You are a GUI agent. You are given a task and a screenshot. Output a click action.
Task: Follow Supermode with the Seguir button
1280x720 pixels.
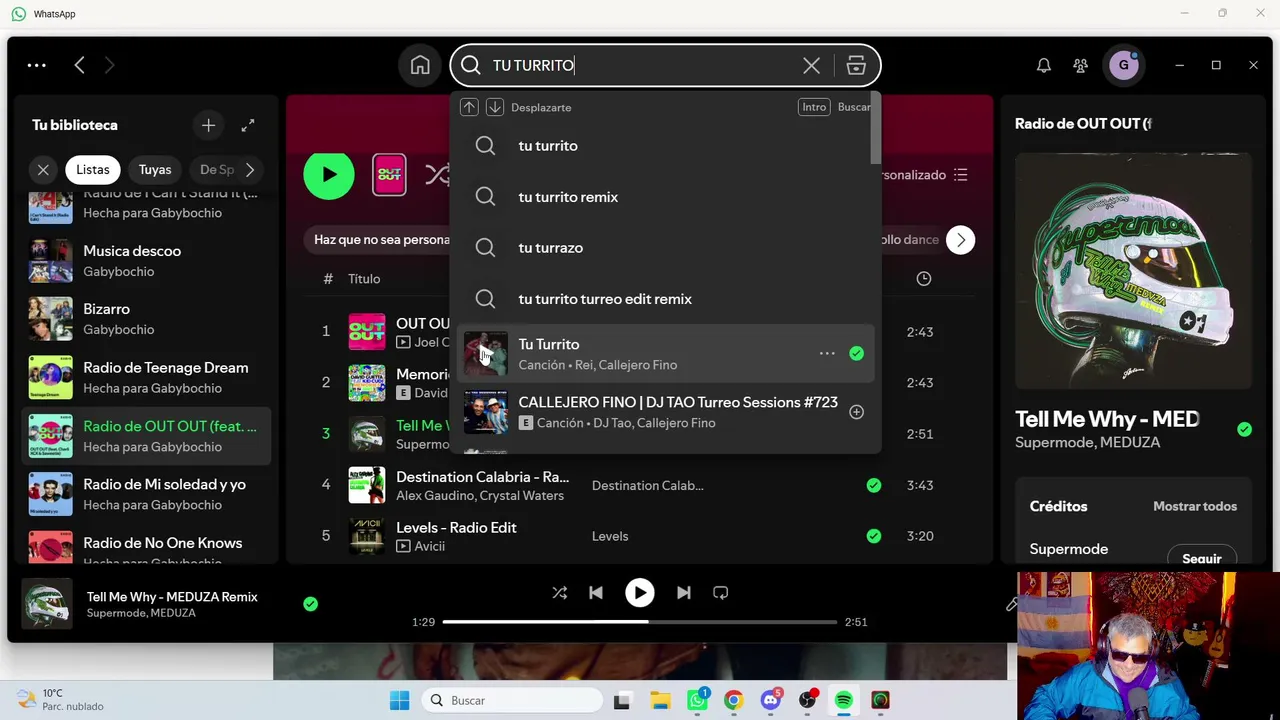(x=1202, y=557)
